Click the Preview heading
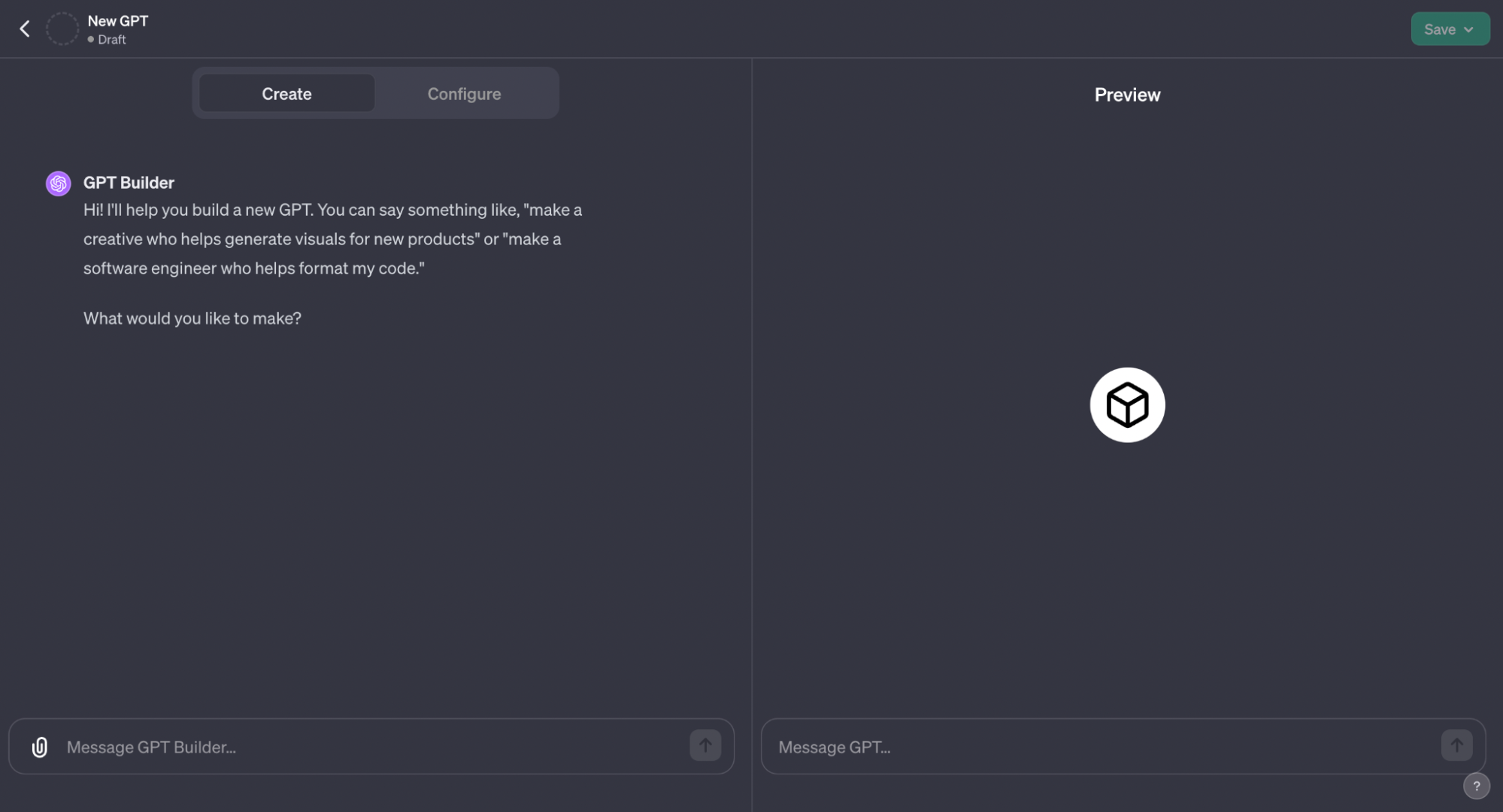Viewport: 1503px width, 812px height. (x=1126, y=95)
